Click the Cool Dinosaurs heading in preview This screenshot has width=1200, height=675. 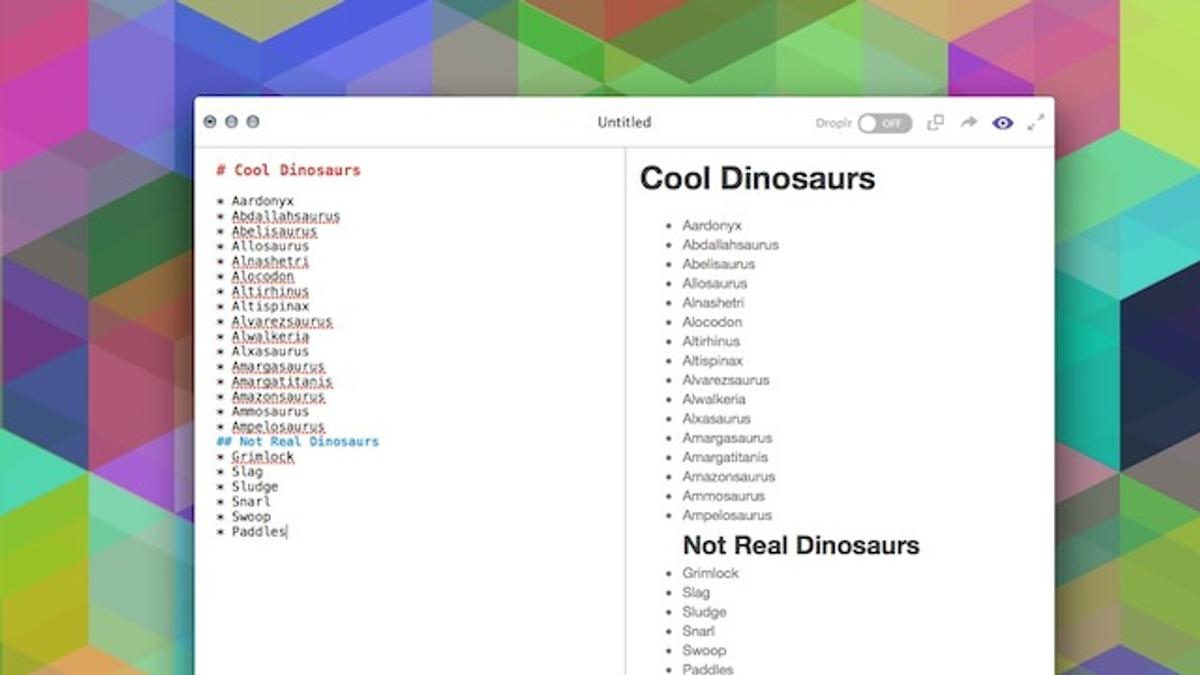(757, 178)
